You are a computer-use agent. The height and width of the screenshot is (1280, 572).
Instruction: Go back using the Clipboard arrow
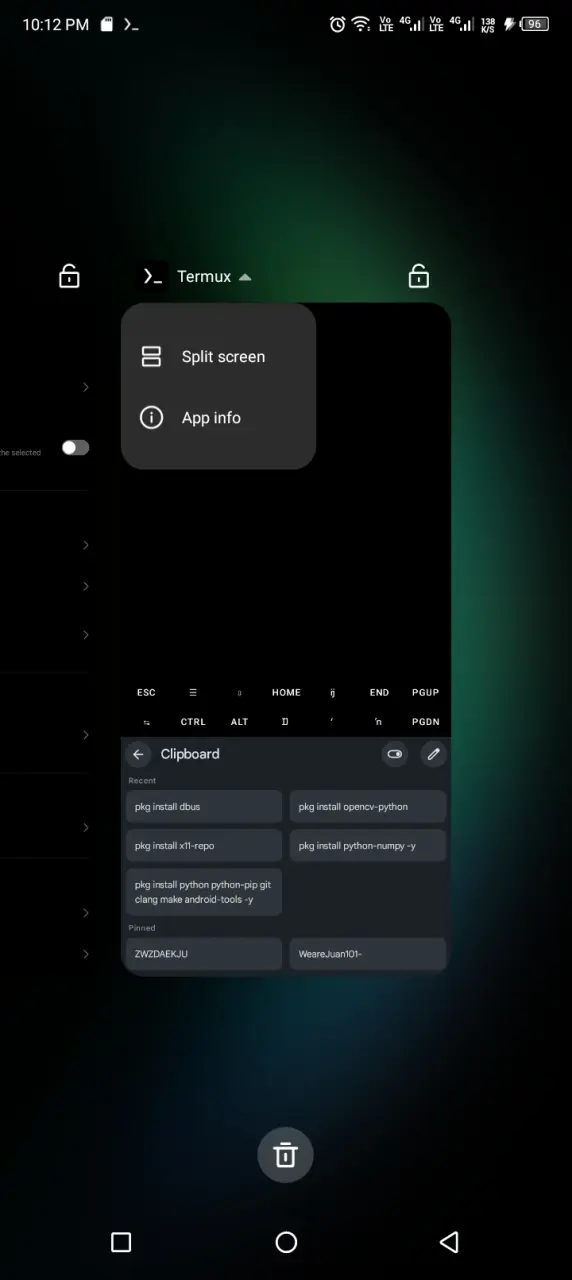point(139,755)
